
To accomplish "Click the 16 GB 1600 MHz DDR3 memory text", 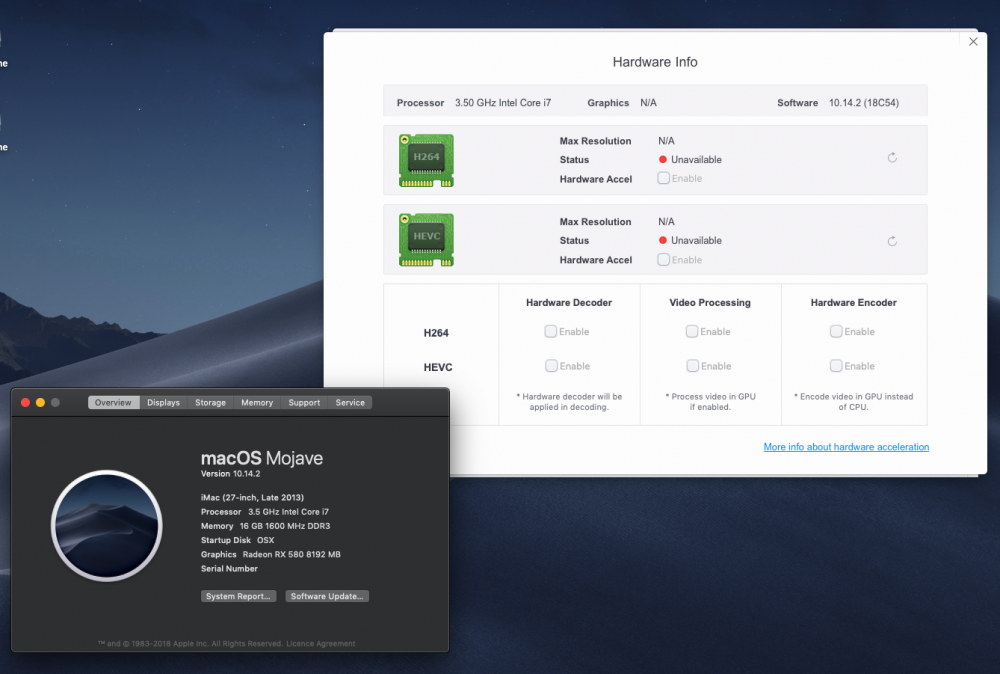I will (x=285, y=526).
